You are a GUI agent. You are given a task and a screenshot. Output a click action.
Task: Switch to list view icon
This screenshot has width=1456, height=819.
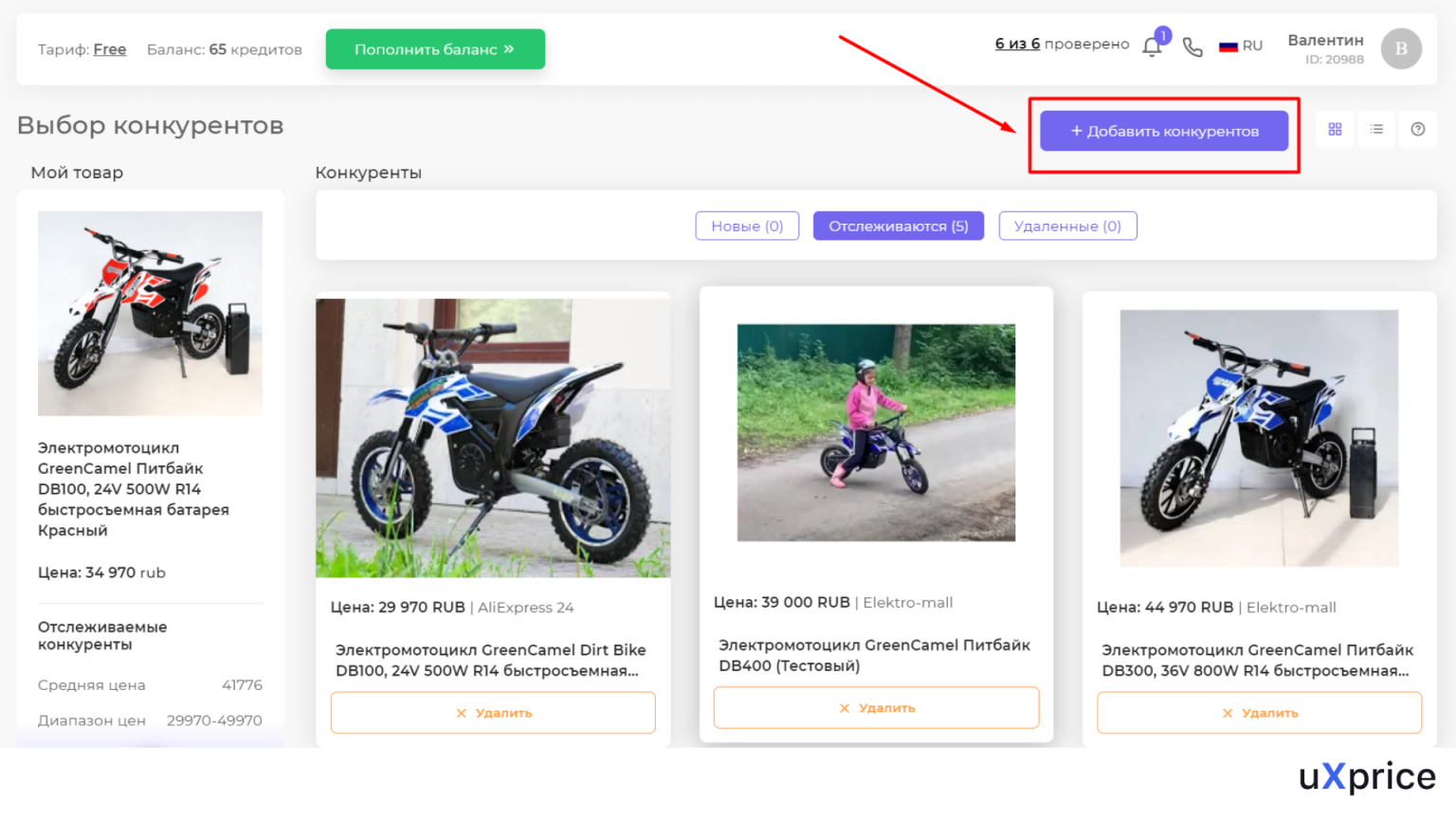1376,129
